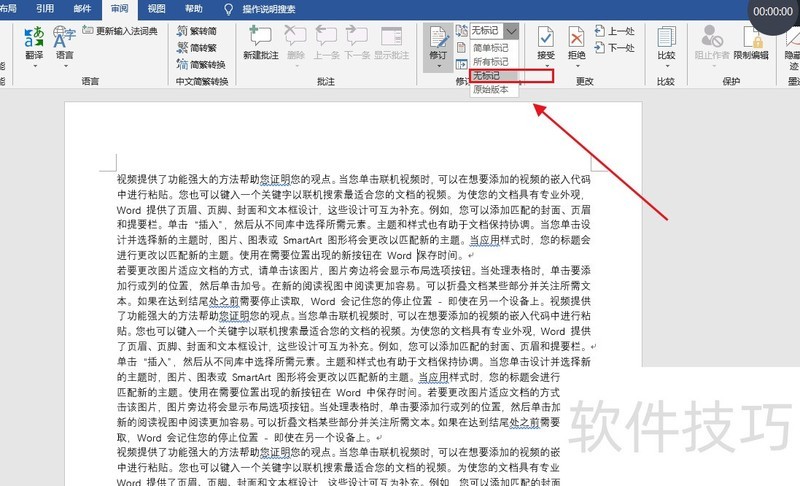Click the 删除 comment icon
Screen dimensions: 800x486
(295, 37)
